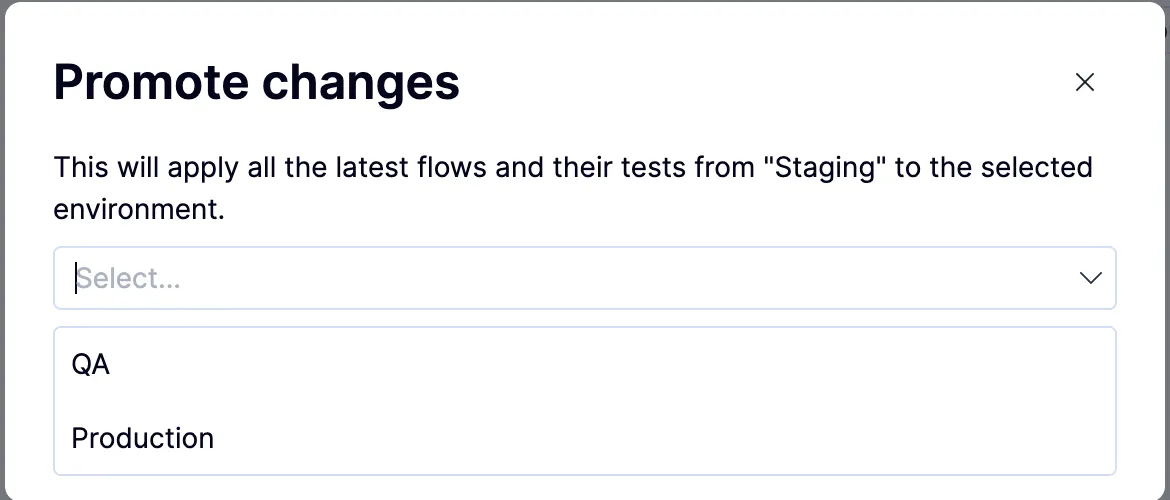Focus the Select... environment input
This screenshot has width=1170, height=500.
560,278
